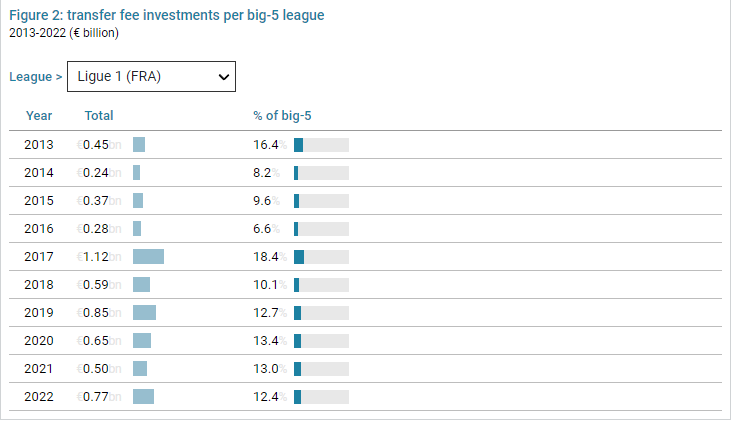Click the 2017 total bar
Image resolution: width=731 pixels, height=421 pixels.
point(148,257)
